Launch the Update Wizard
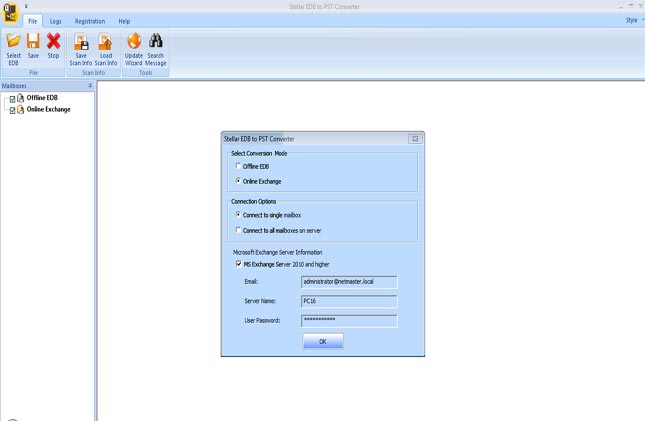The width and height of the screenshot is (645, 421). [134, 49]
